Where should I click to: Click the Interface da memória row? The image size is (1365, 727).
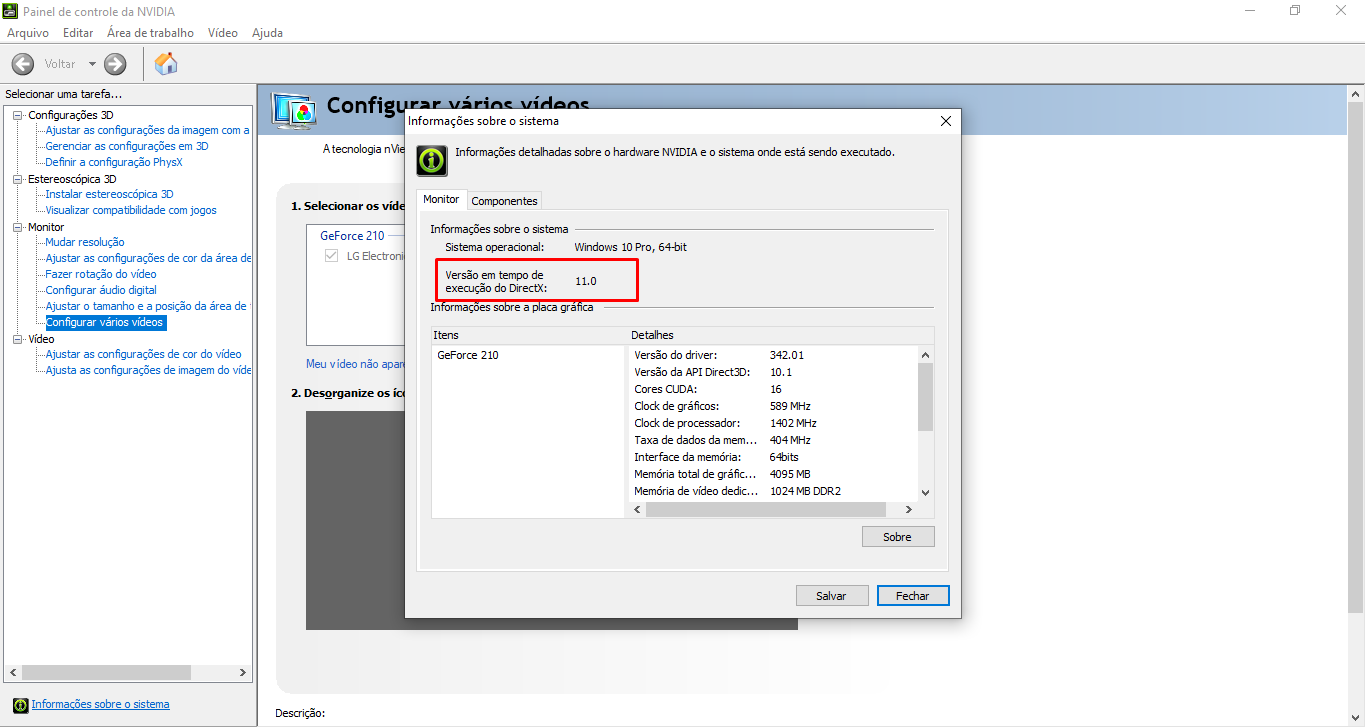[x=773, y=457]
